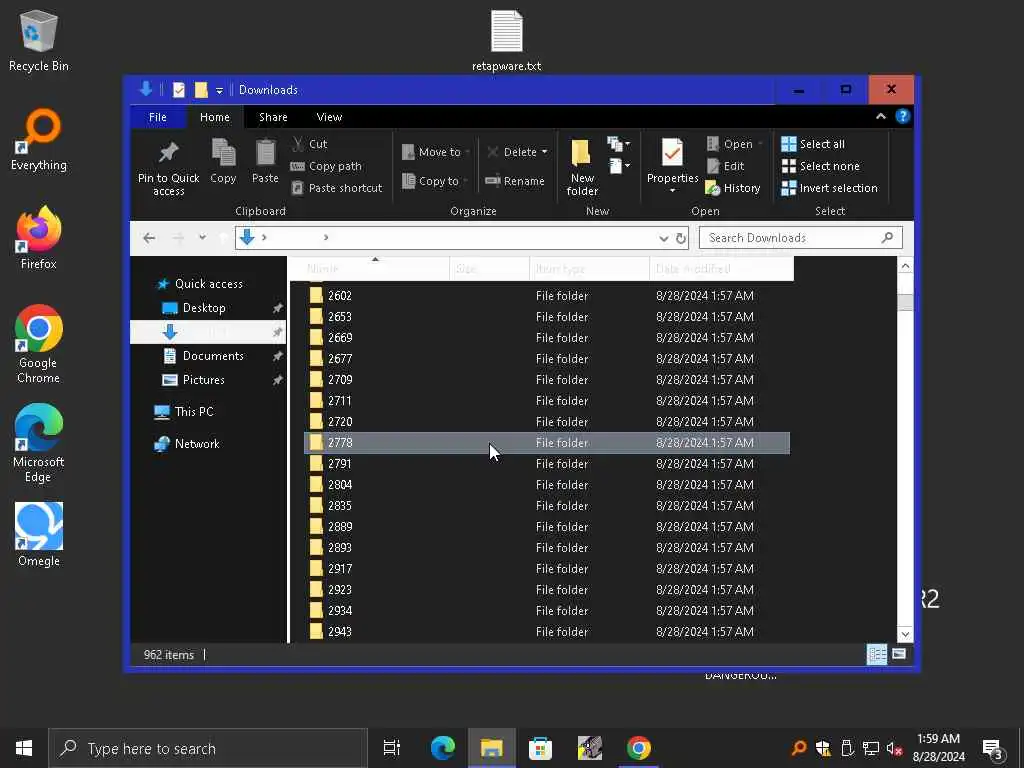Open Quick access in navigation pane
Image resolution: width=1024 pixels, height=768 pixels.
200,283
